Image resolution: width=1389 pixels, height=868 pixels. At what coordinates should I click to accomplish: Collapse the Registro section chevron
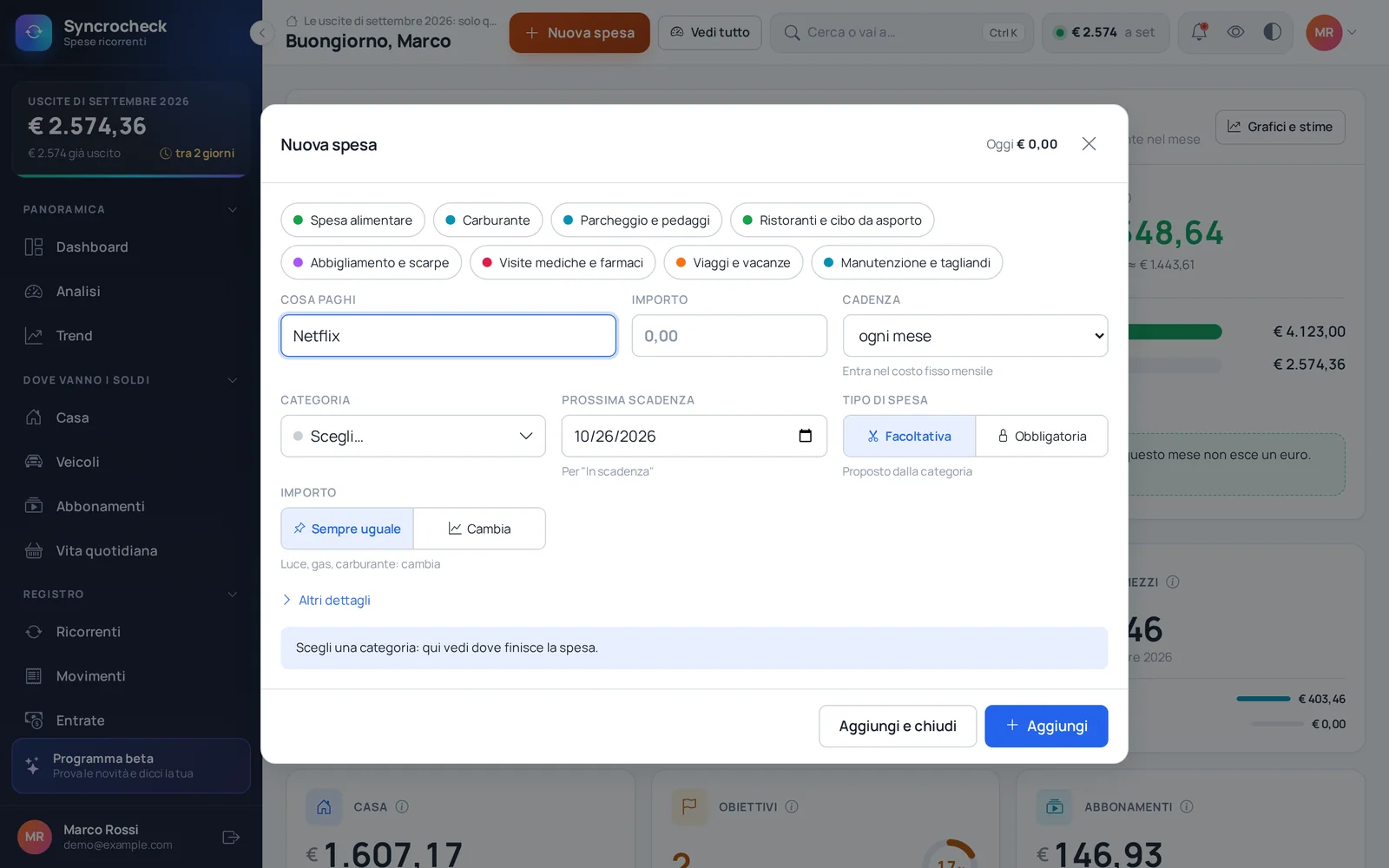pyautogui.click(x=232, y=595)
